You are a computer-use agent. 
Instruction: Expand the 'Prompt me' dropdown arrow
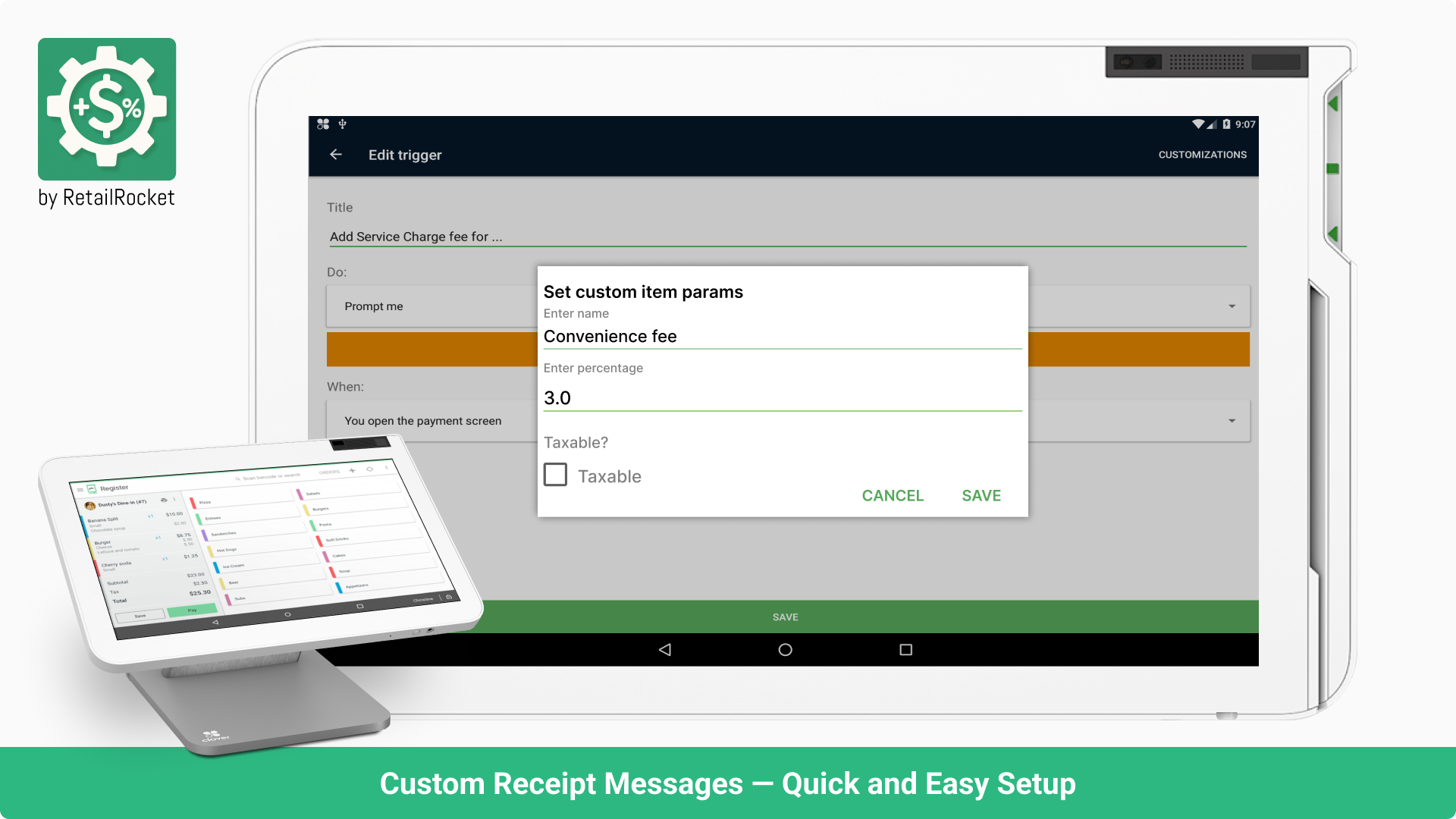coord(1232,306)
